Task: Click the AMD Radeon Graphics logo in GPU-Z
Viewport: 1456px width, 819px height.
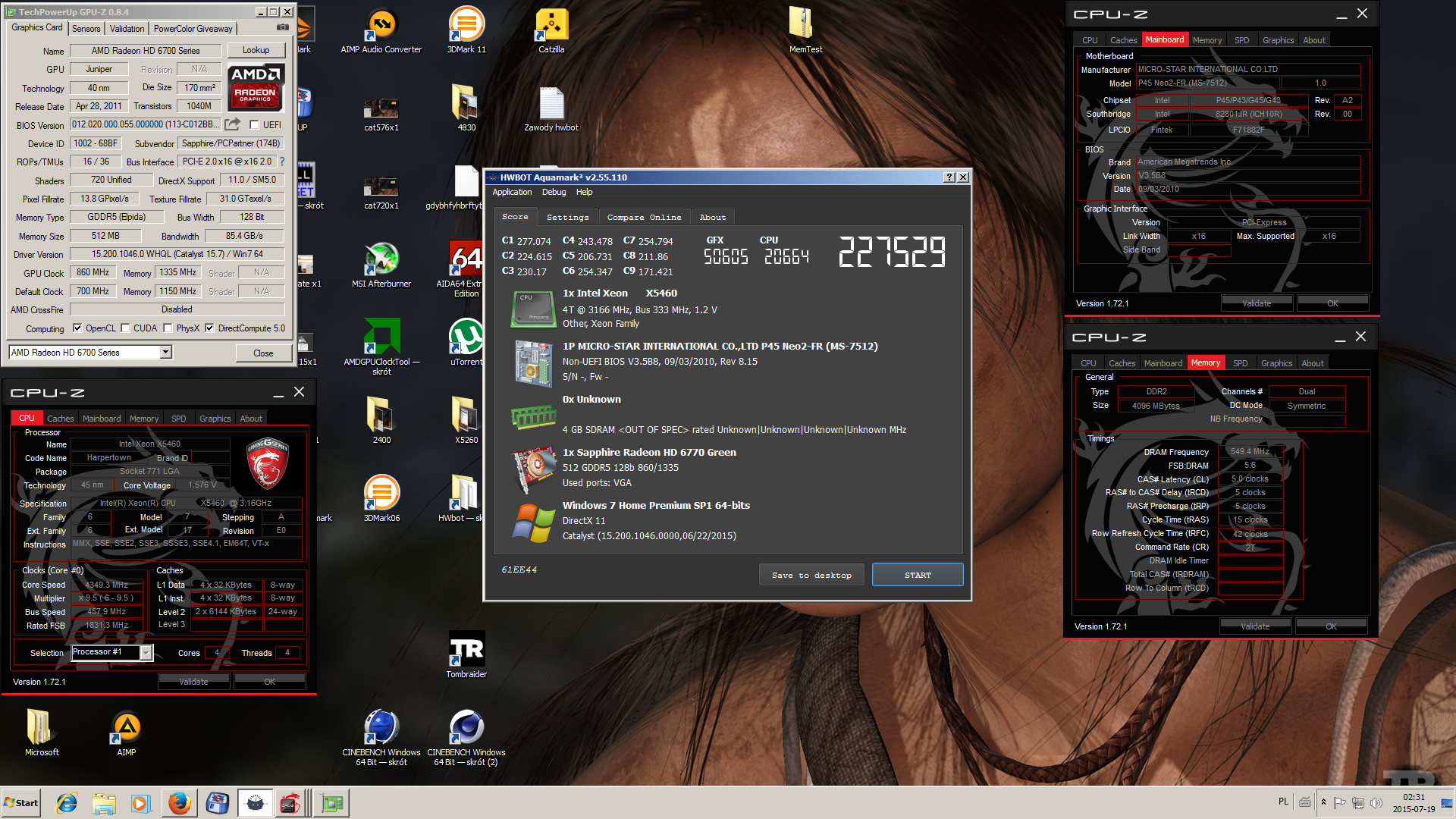Action: click(x=256, y=88)
